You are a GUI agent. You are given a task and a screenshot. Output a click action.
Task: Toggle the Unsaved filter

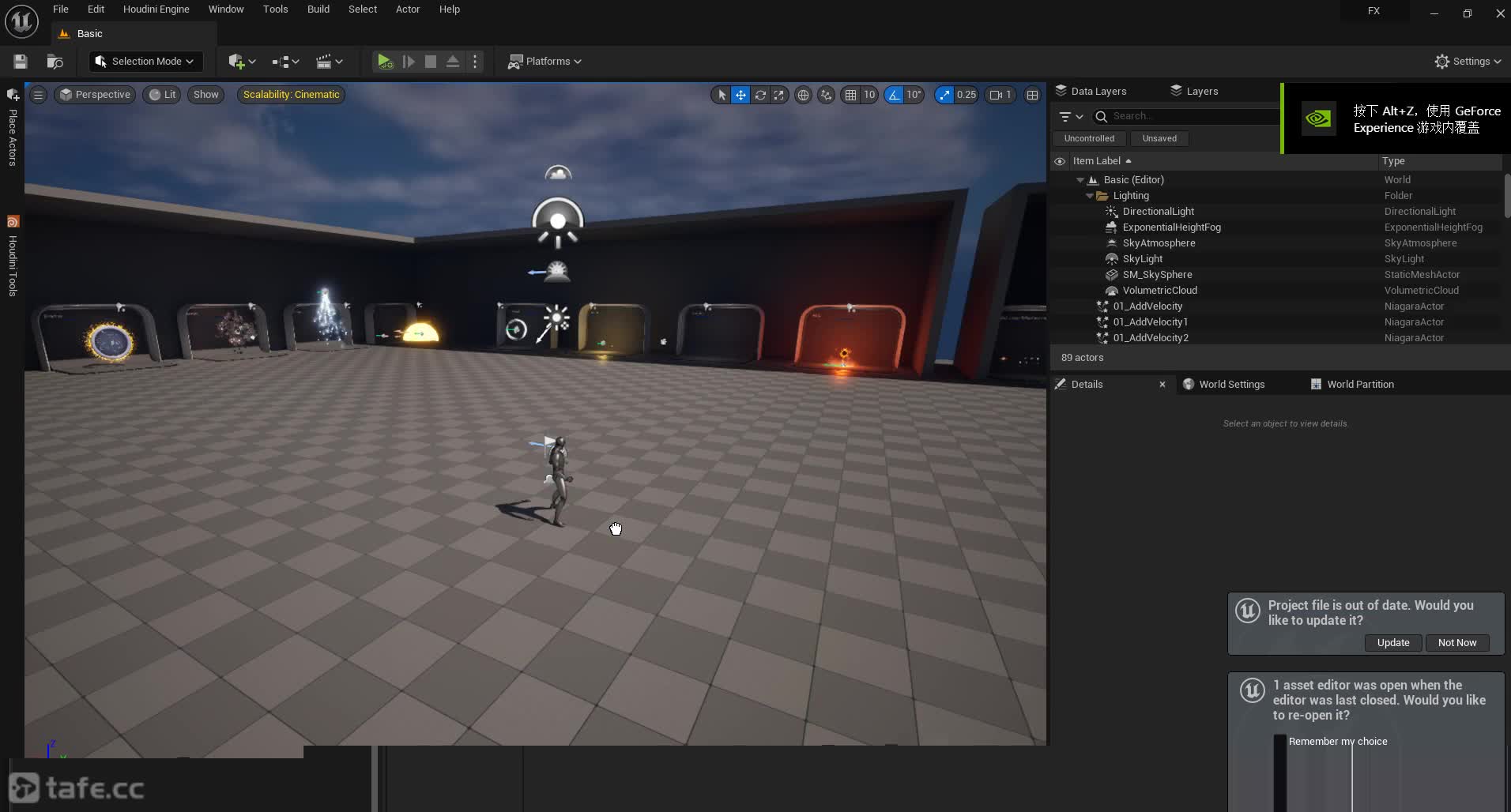click(x=1159, y=139)
